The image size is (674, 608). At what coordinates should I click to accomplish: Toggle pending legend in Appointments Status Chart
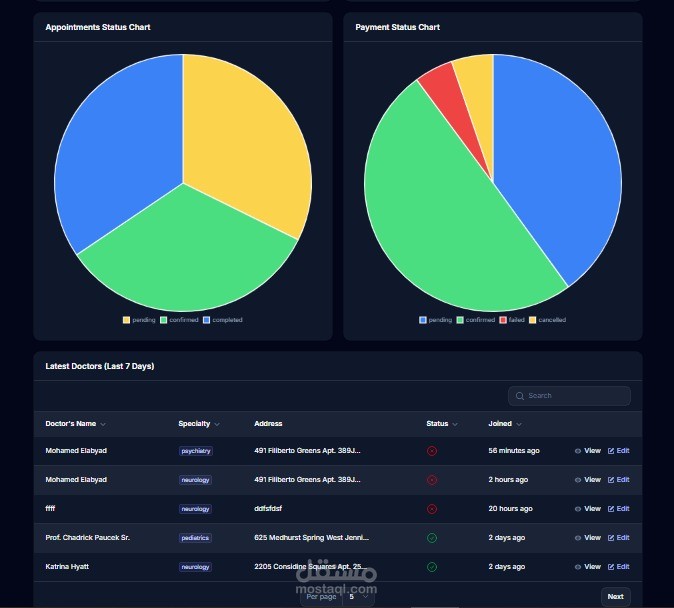139,320
